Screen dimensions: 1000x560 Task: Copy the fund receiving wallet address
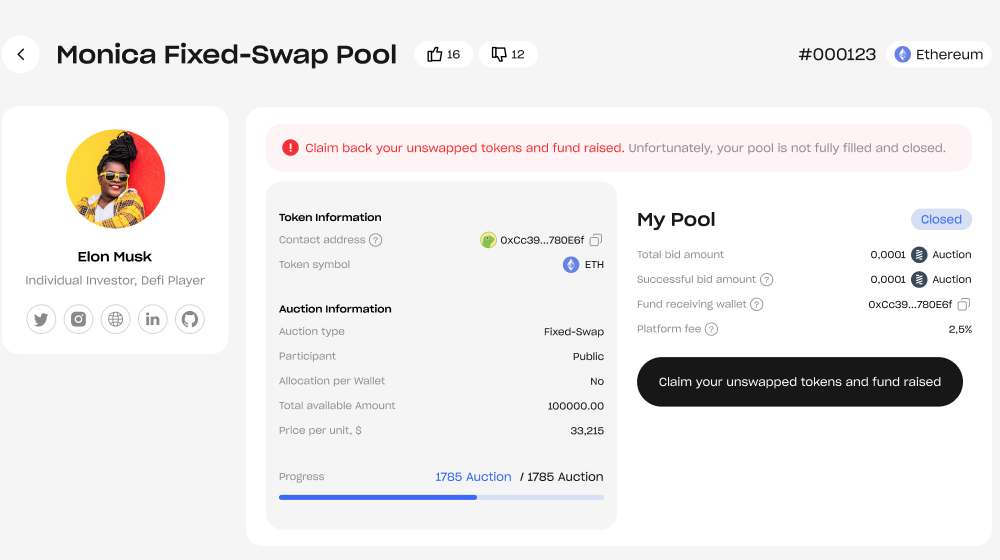coord(964,304)
